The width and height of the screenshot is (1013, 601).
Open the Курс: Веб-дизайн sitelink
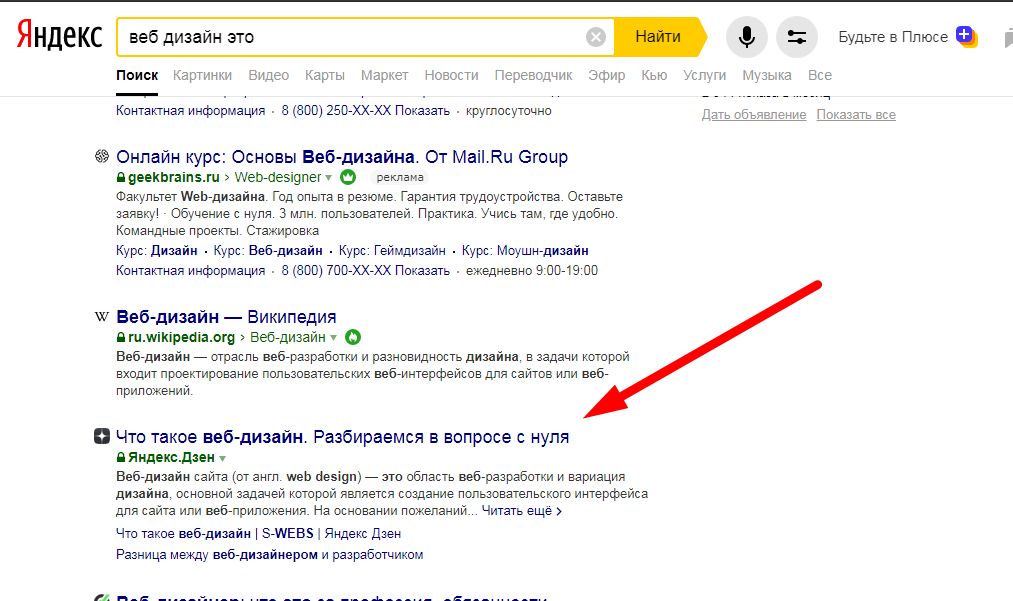coord(268,251)
